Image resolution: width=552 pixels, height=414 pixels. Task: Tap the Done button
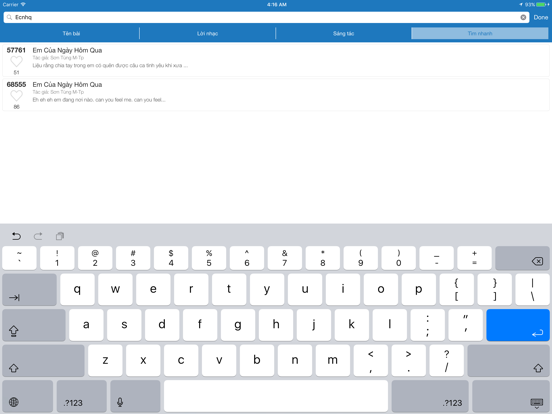[540, 17]
